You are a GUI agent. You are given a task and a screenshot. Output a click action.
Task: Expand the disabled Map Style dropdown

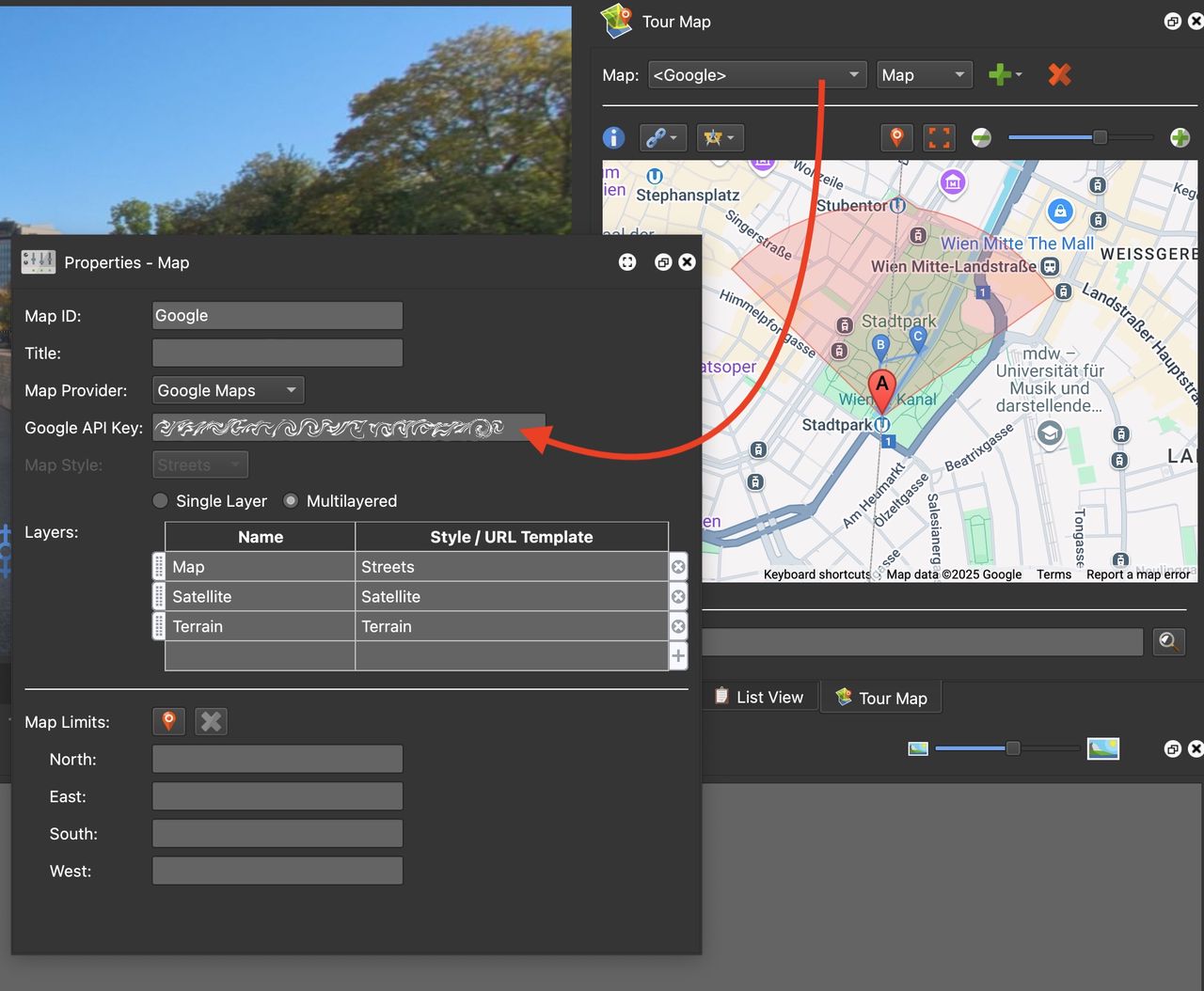point(199,464)
